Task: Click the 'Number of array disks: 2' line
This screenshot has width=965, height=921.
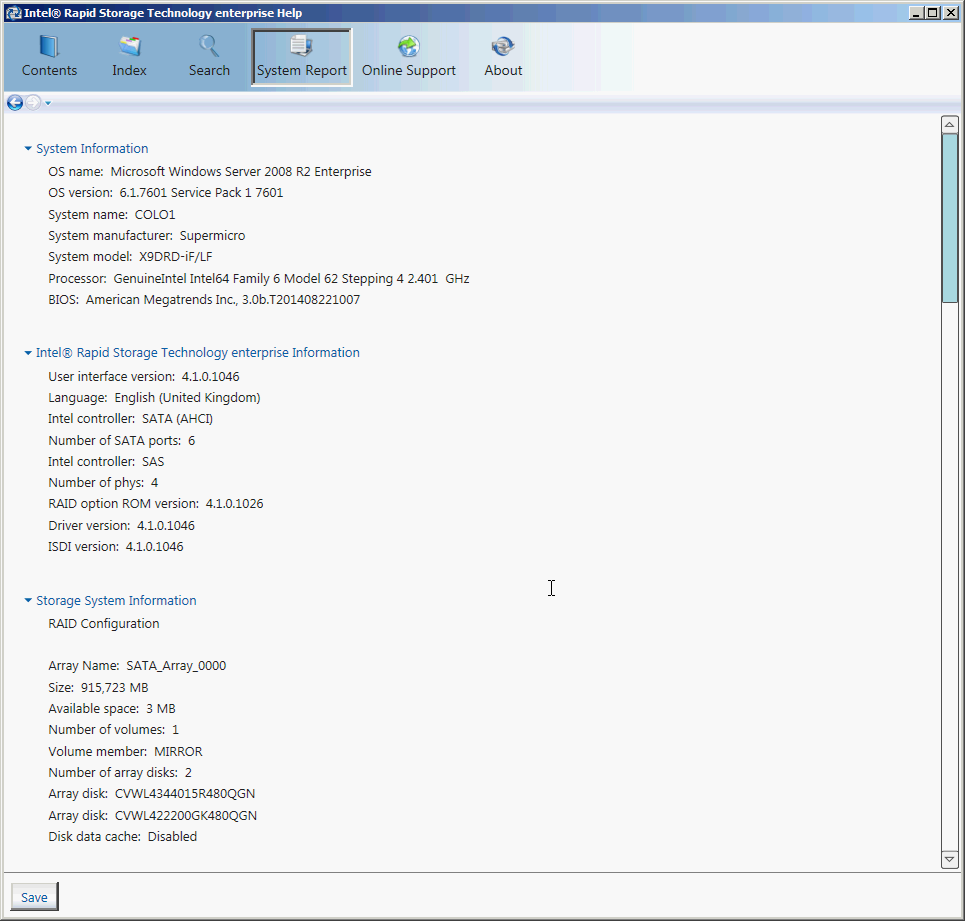Action: tap(120, 773)
